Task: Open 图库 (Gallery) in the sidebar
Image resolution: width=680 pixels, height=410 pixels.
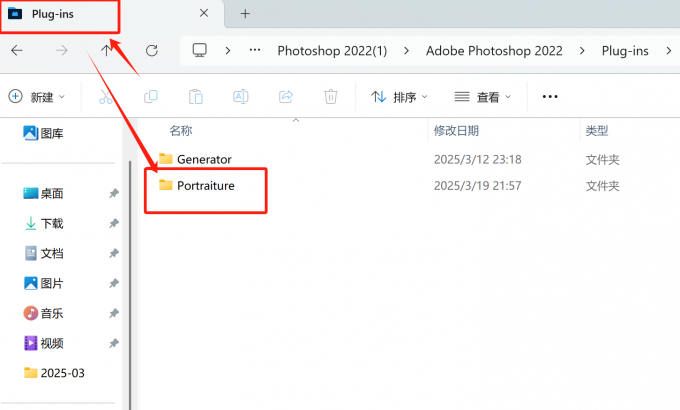Action: [x=43, y=133]
